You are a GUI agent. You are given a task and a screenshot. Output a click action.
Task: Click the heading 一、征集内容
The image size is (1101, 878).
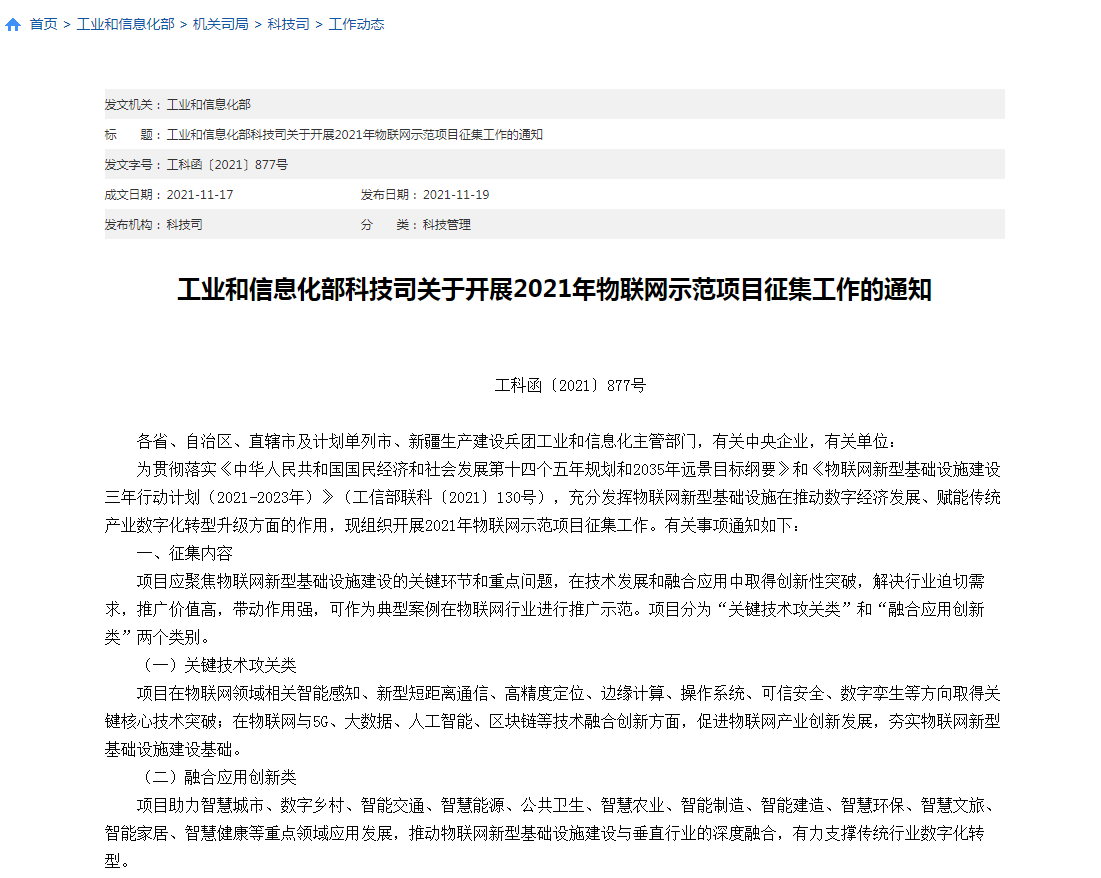click(x=184, y=553)
